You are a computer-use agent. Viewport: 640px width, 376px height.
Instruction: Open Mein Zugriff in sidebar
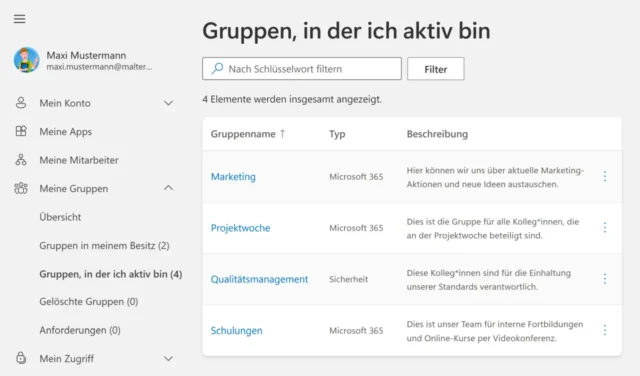pos(67,358)
